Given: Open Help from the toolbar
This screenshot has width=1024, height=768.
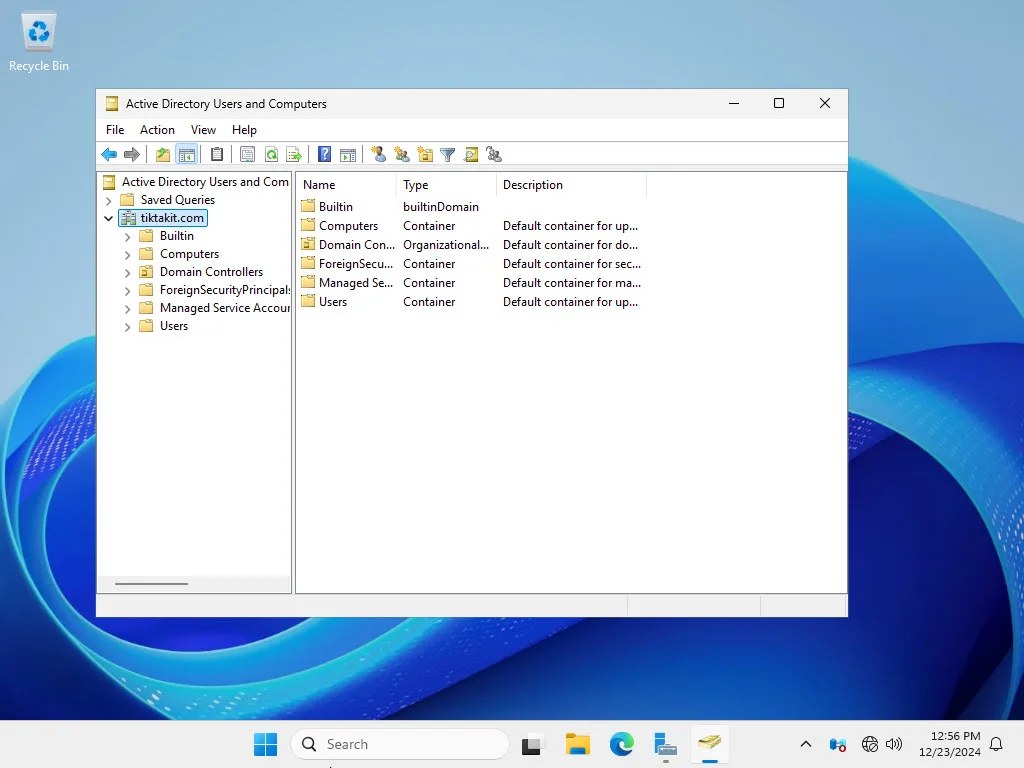Looking at the screenshot, I should pos(323,154).
